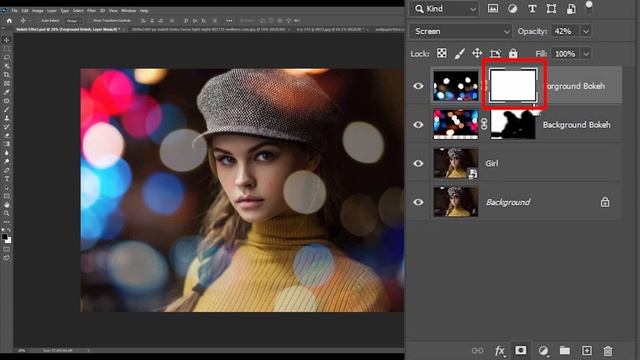Screen dimensions: 640x360
Task: Click the Opacity 42% field
Action: 565,31
